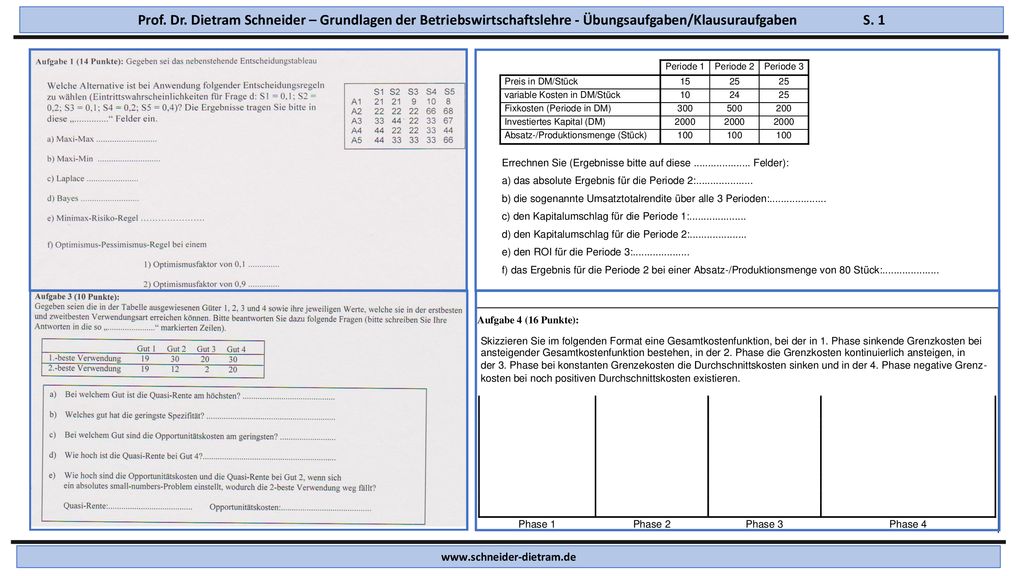The image size is (1024, 576).
Task: Select the 'Aufgabe 4 (16 Punkte)' heading
Action: pyautogui.click(x=528, y=321)
